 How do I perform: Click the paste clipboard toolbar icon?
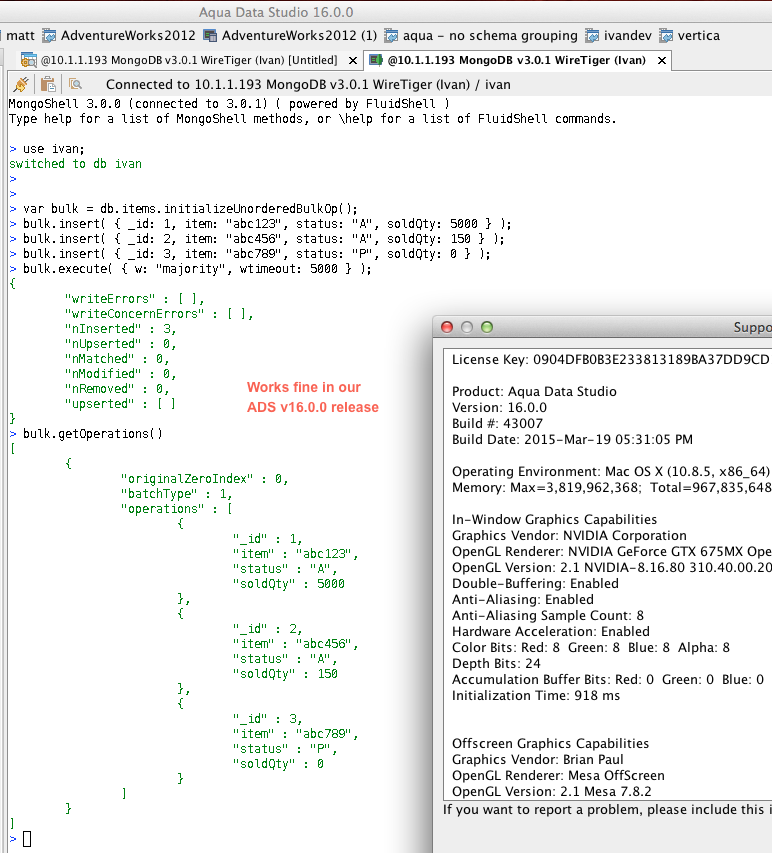(x=48, y=84)
